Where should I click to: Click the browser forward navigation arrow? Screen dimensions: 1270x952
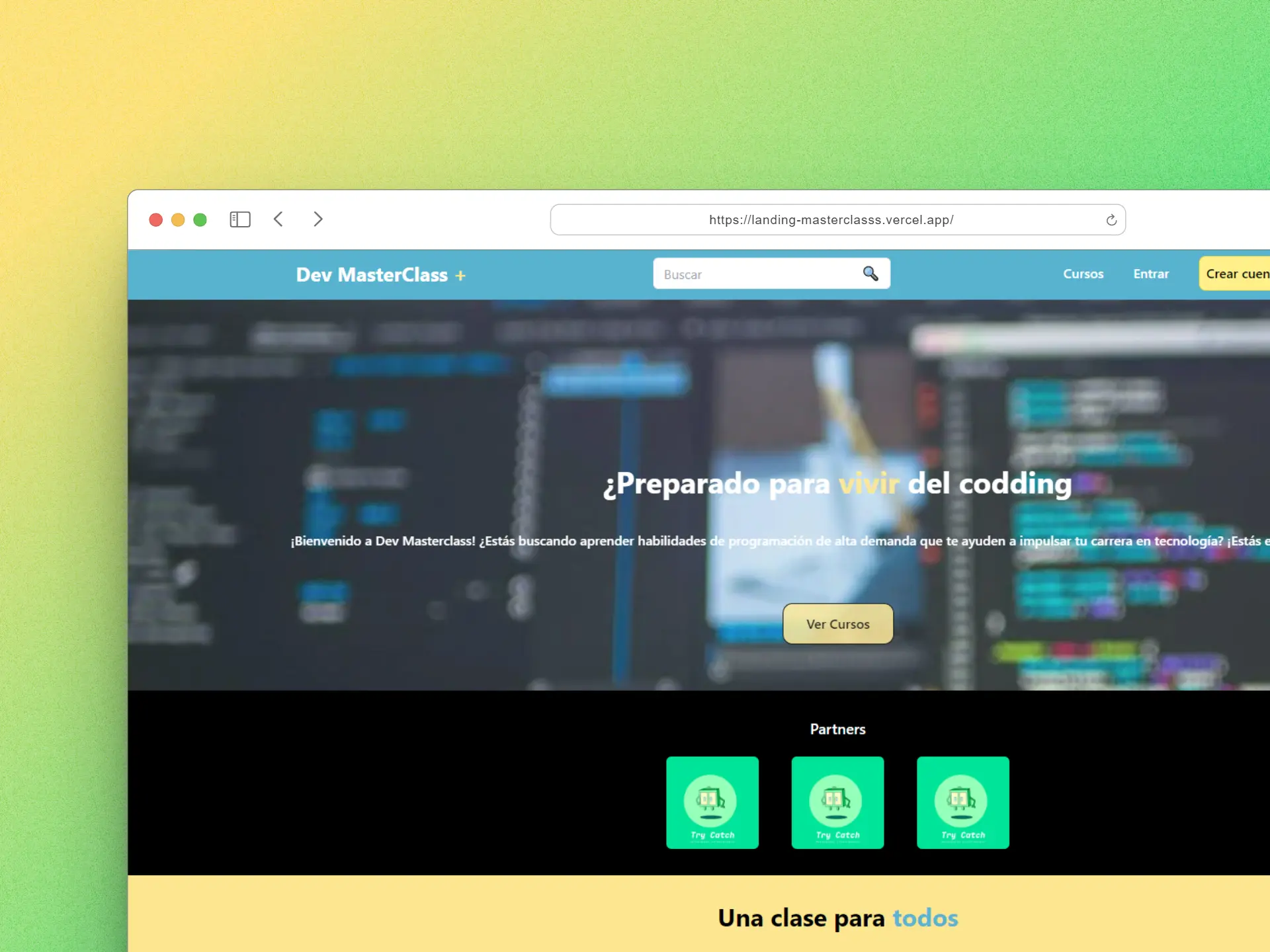[x=318, y=219]
